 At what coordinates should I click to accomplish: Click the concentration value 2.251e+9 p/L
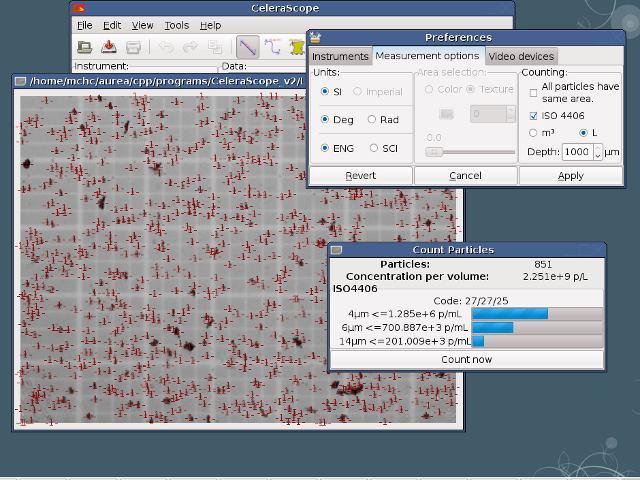point(555,277)
